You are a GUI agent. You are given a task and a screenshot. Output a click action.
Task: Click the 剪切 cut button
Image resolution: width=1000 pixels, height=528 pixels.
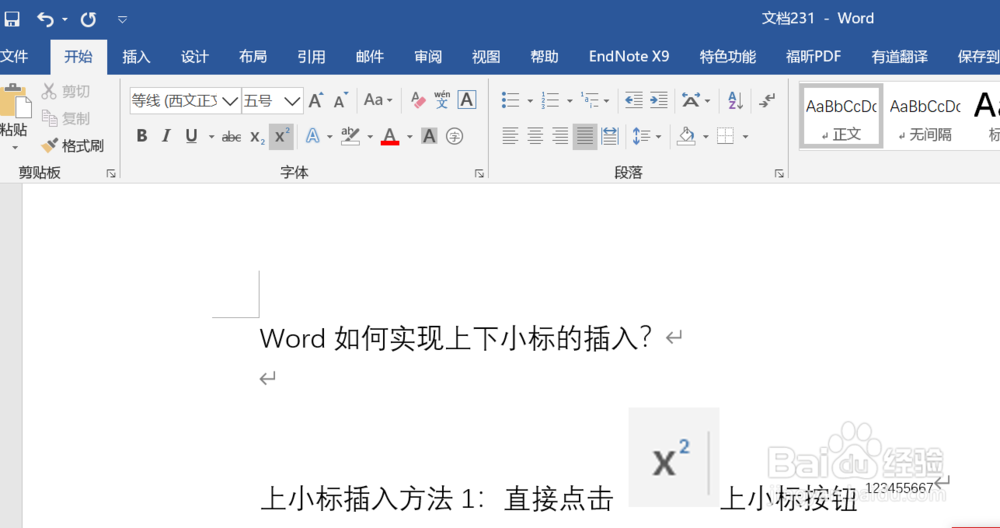[66, 92]
